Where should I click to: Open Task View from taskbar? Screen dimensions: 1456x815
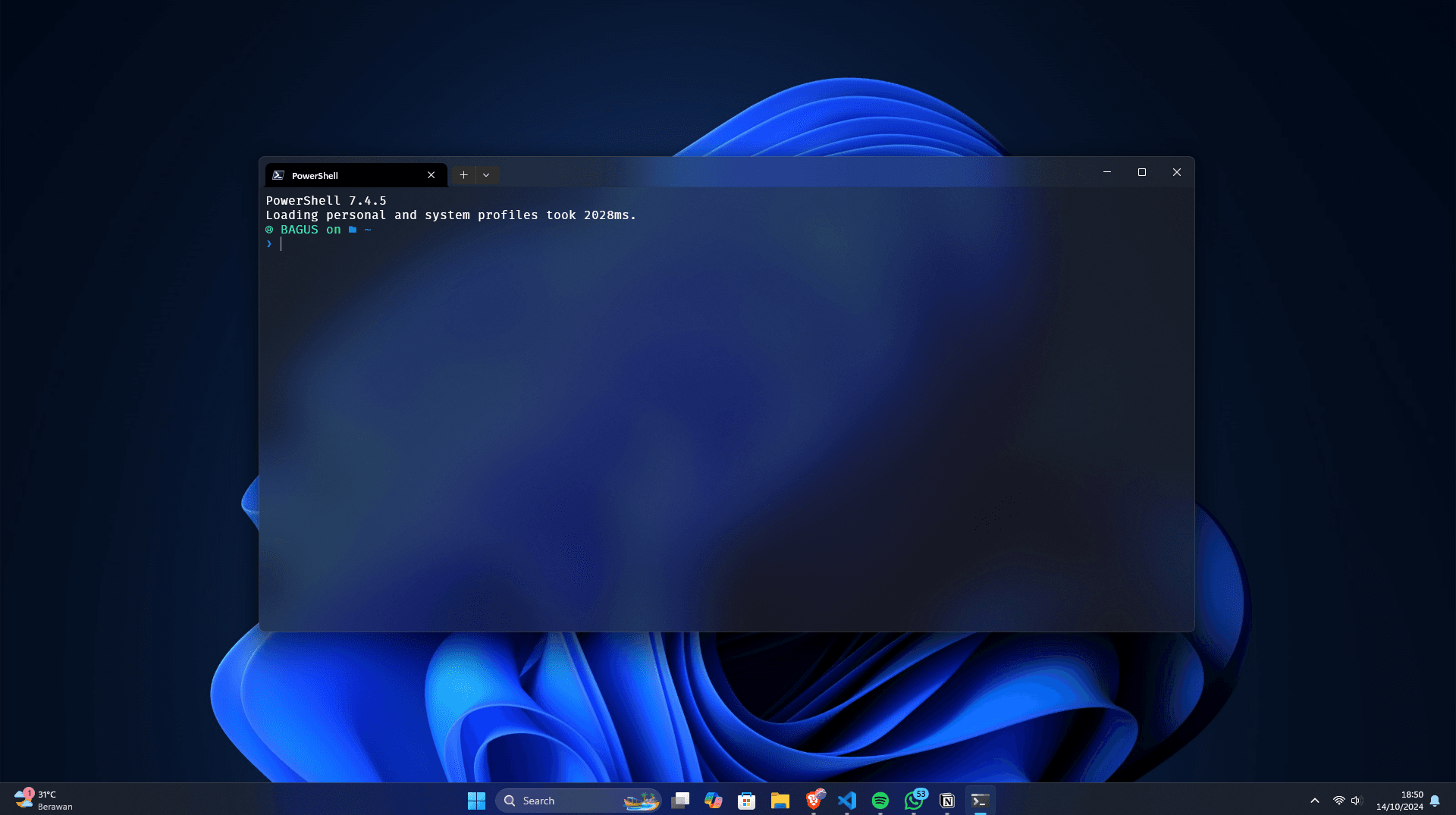click(680, 801)
